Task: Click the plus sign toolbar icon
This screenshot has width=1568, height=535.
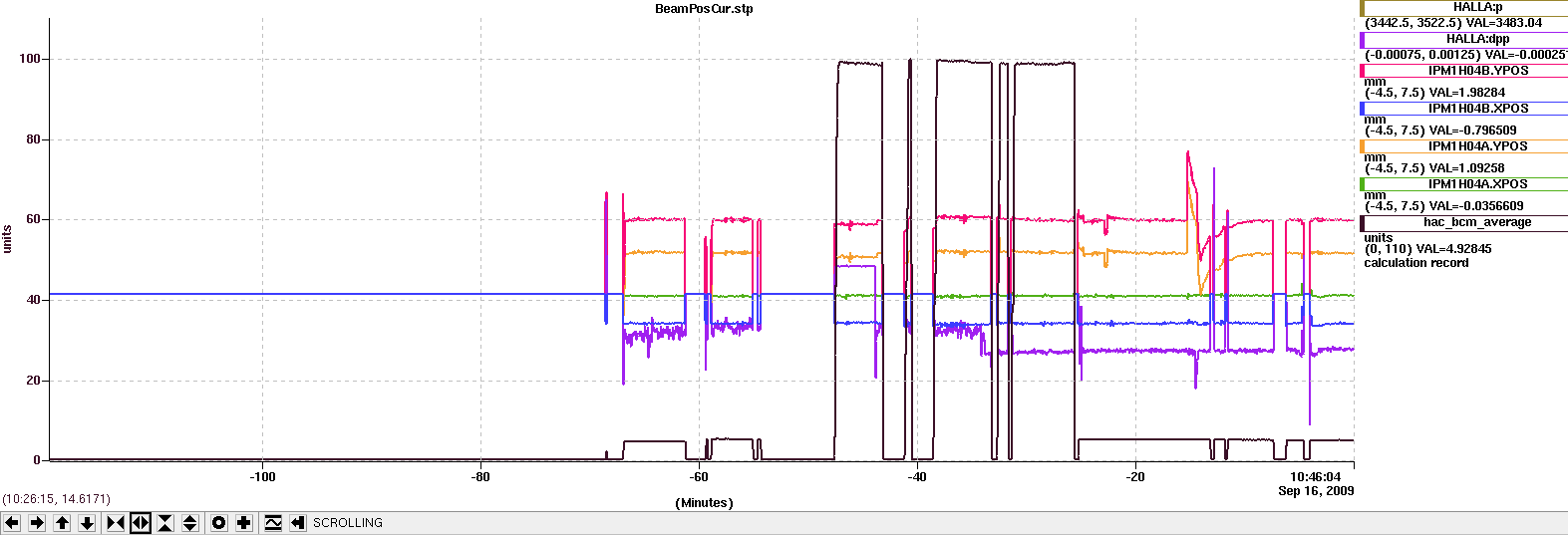Action: point(244,523)
